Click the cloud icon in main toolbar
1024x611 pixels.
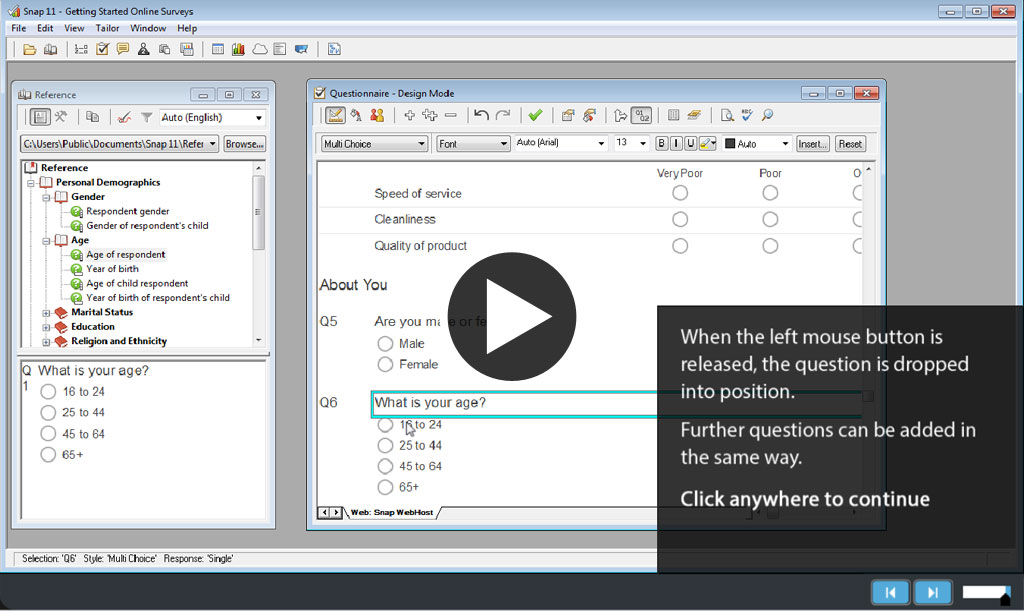coord(260,50)
